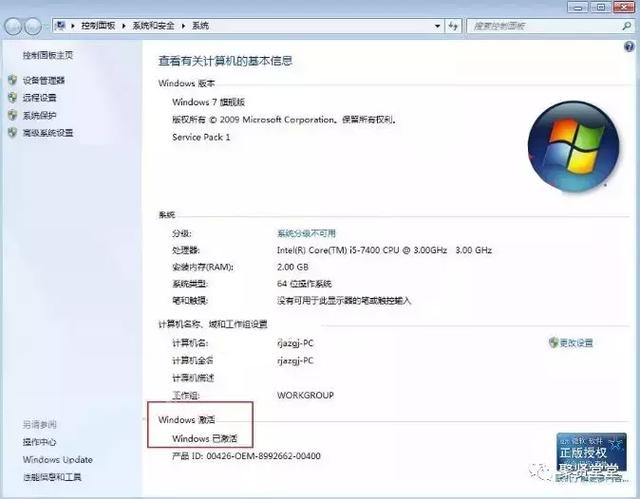Click the product ID 00426-OEM-8992662-00400 text
Screen dimensions: 640x499
pos(246,456)
